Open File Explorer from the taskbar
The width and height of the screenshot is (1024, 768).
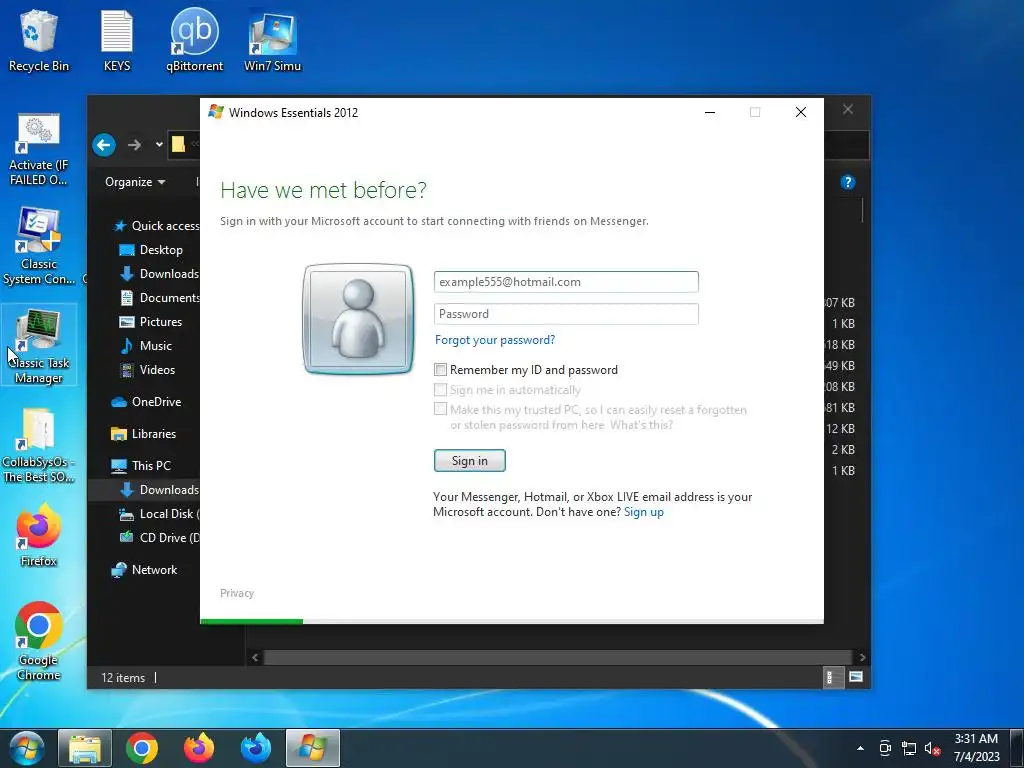[85, 748]
